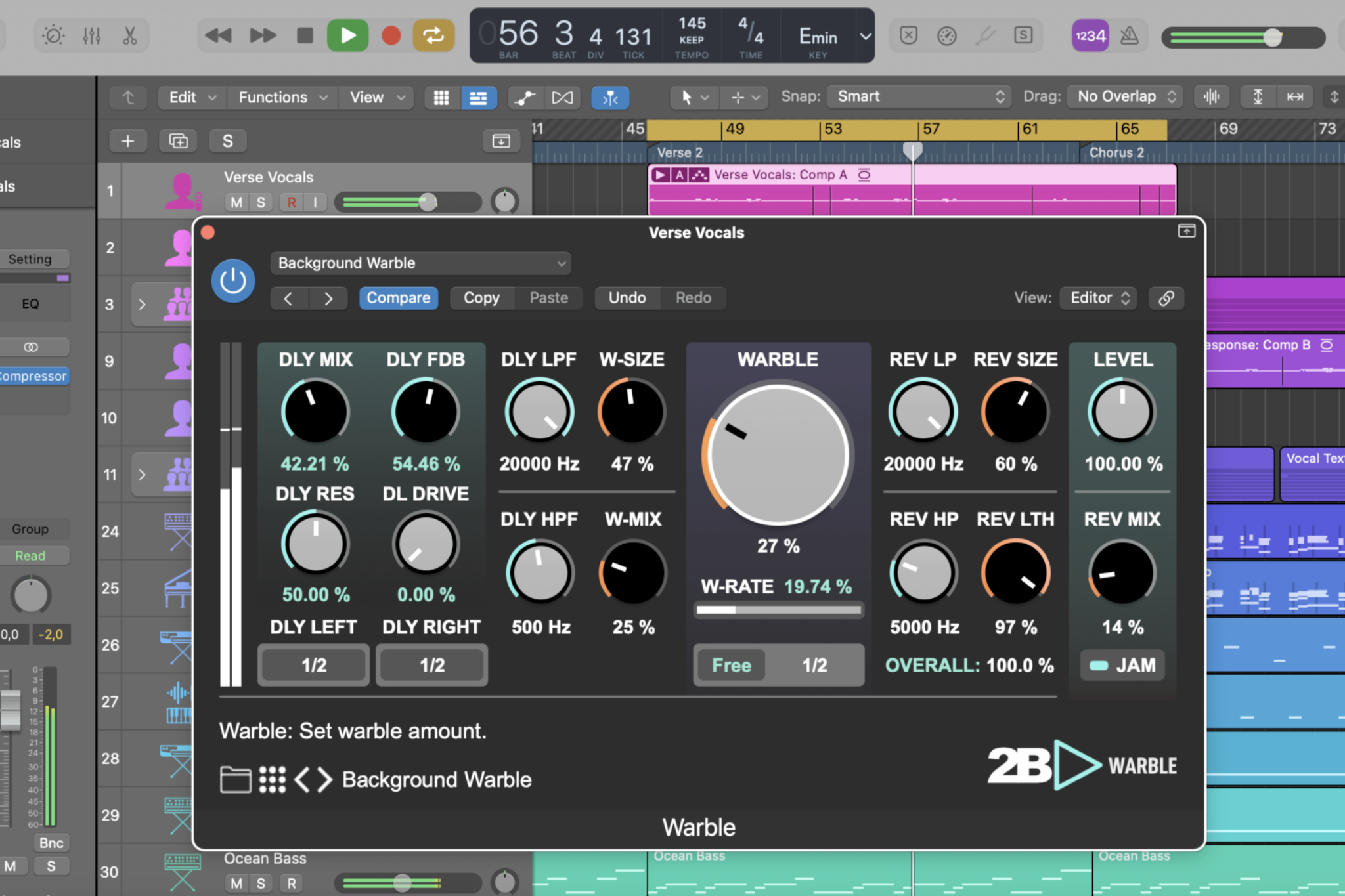Click the Chorus 2 arrangement marker

pos(1116,153)
